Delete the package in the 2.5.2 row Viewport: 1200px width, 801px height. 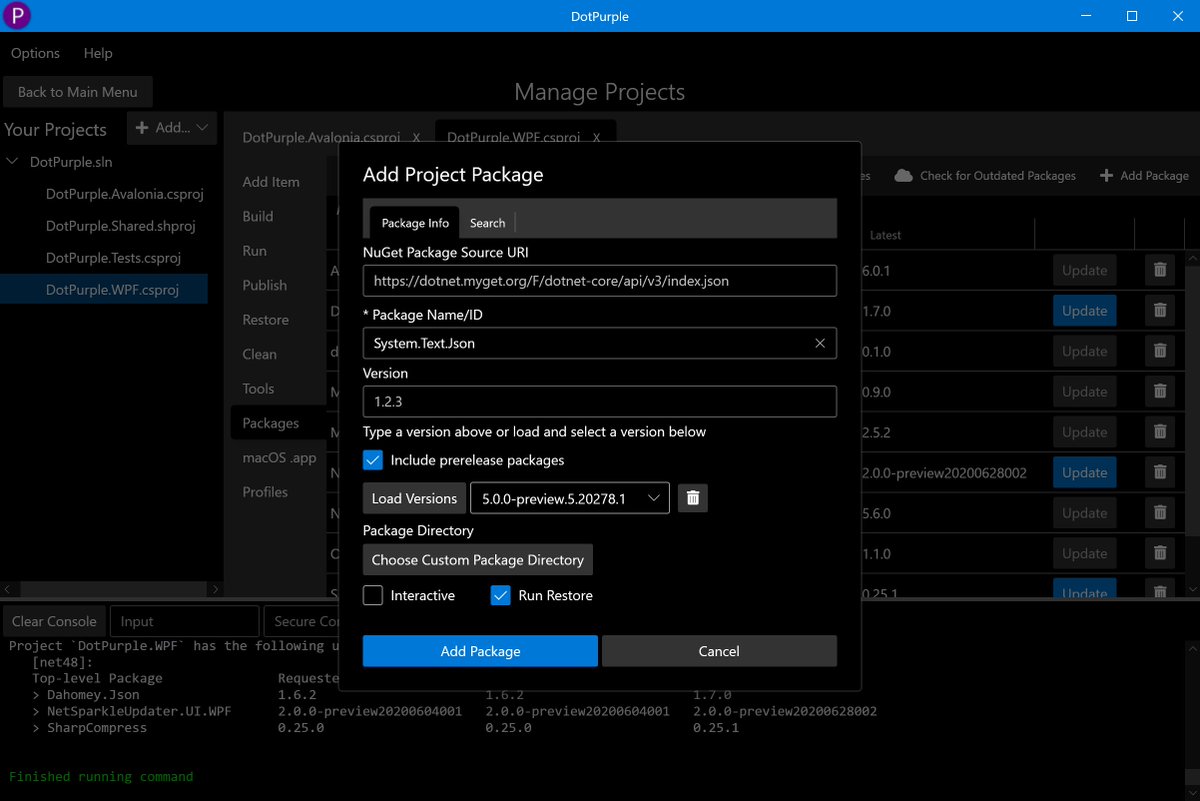tap(1160, 432)
